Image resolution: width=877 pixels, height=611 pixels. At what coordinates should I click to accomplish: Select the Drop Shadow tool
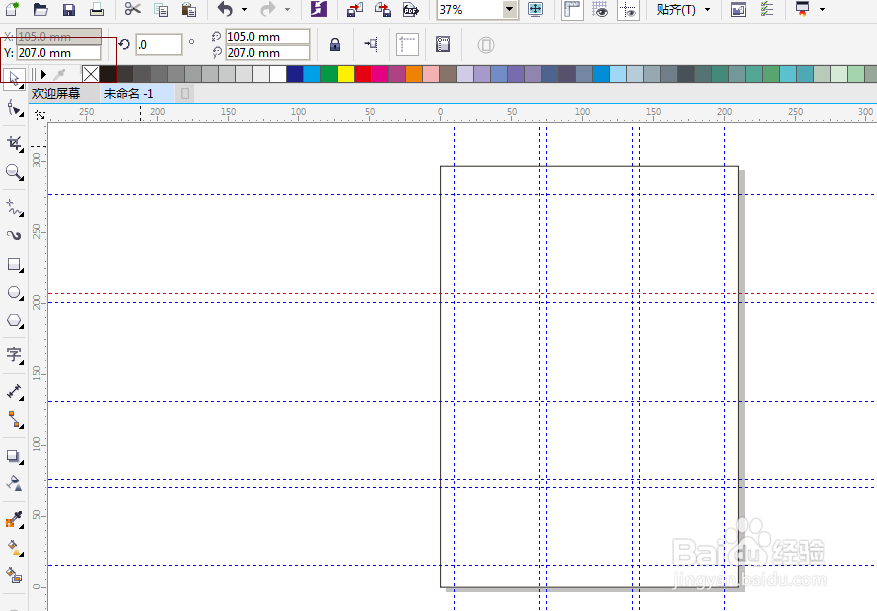click(15, 457)
